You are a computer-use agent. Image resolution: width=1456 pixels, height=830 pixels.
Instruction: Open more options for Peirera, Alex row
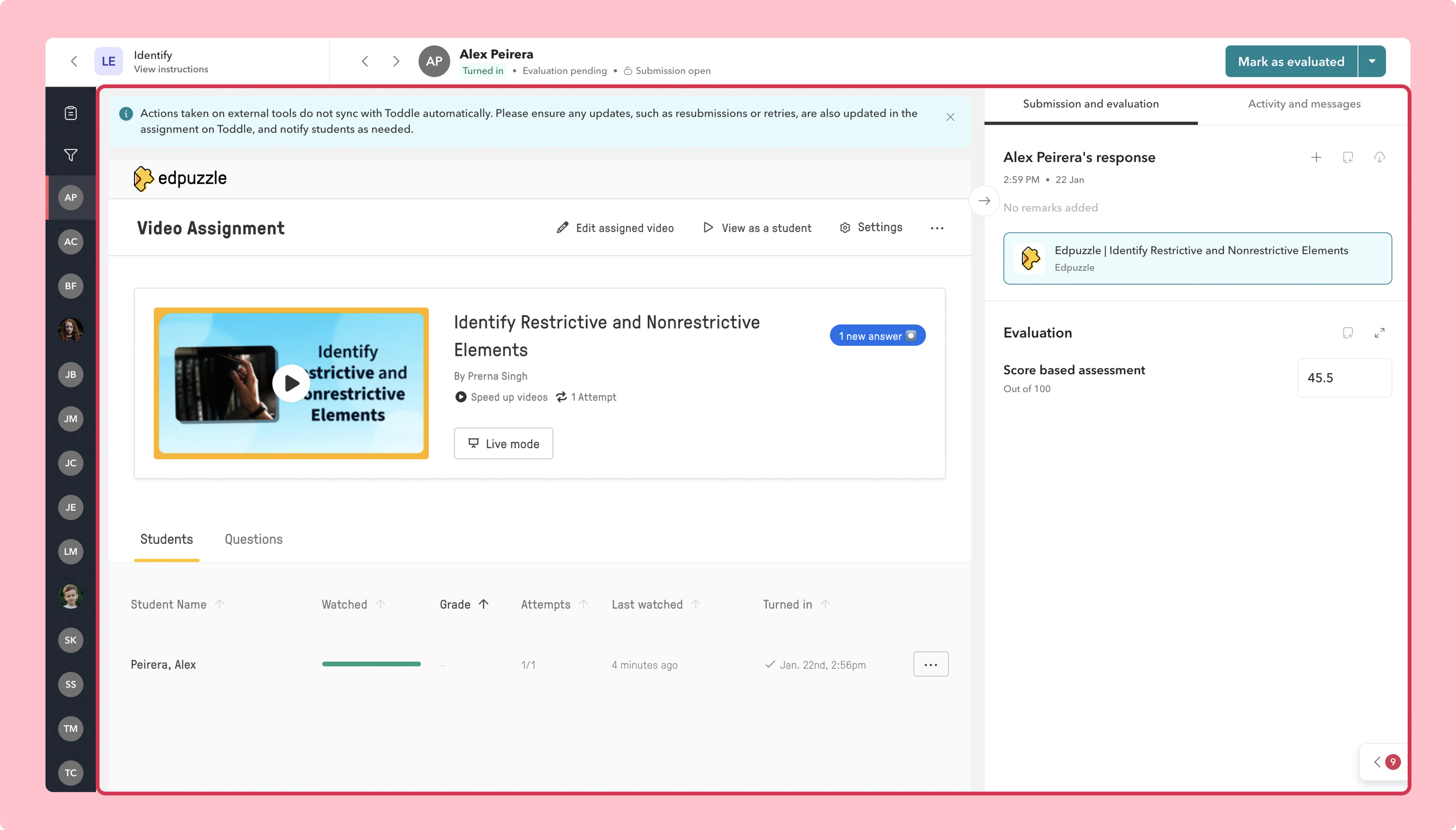pyautogui.click(x=931, y=664)
